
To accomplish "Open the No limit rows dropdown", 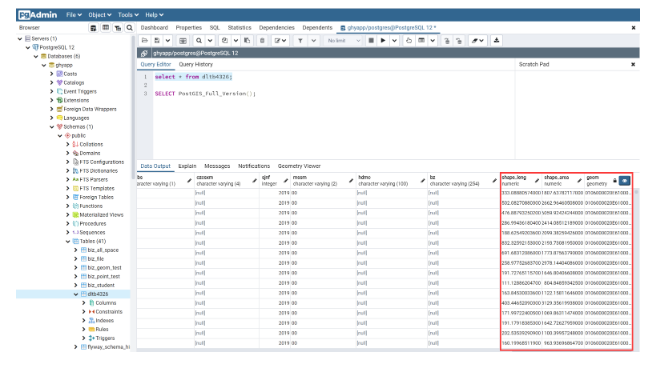I will coord(344,41).
